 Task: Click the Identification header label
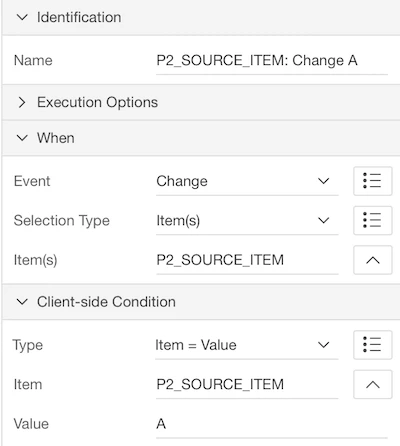click(79, 17)
